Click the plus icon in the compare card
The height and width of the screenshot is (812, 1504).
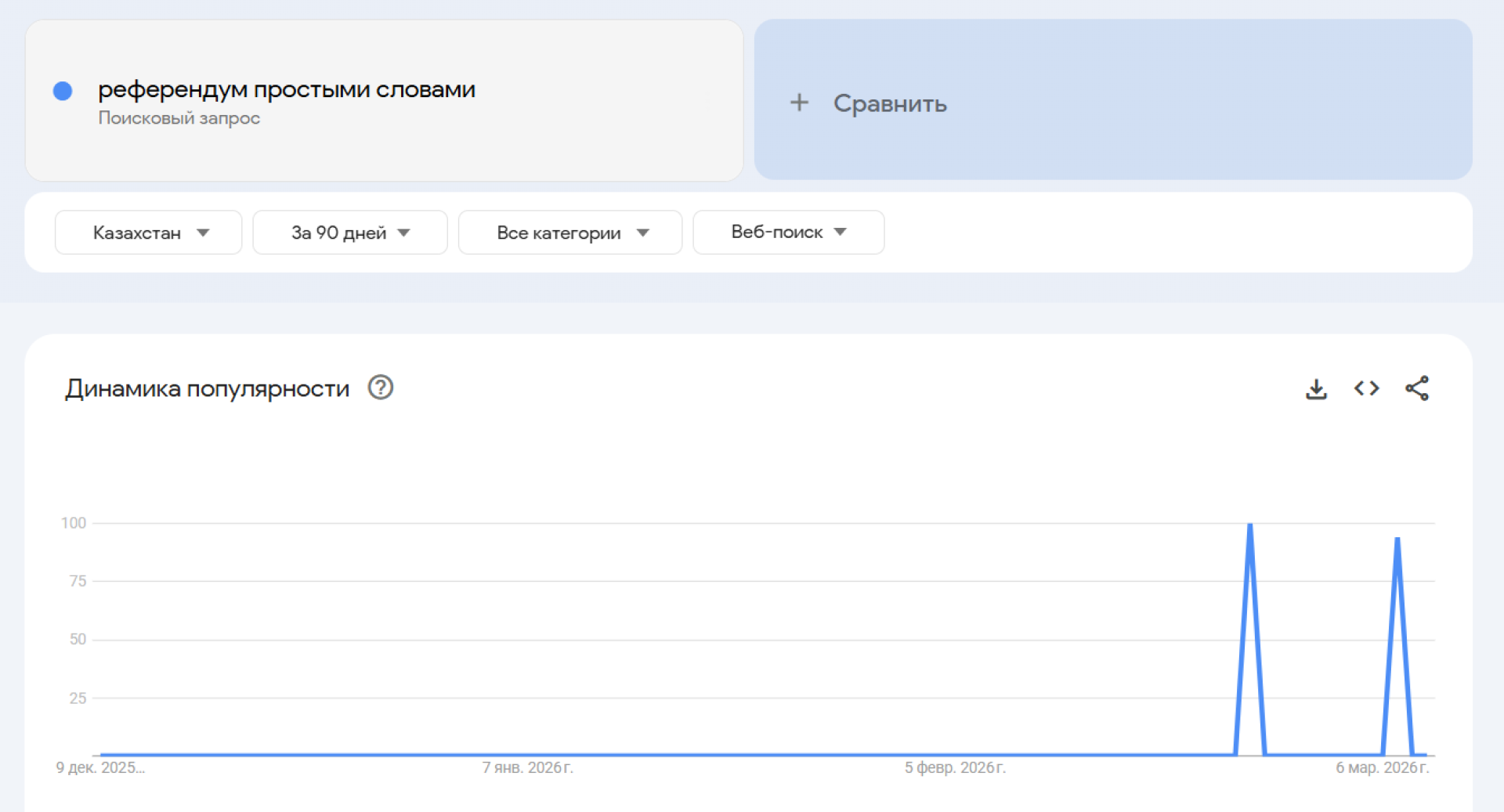(799, 103)
